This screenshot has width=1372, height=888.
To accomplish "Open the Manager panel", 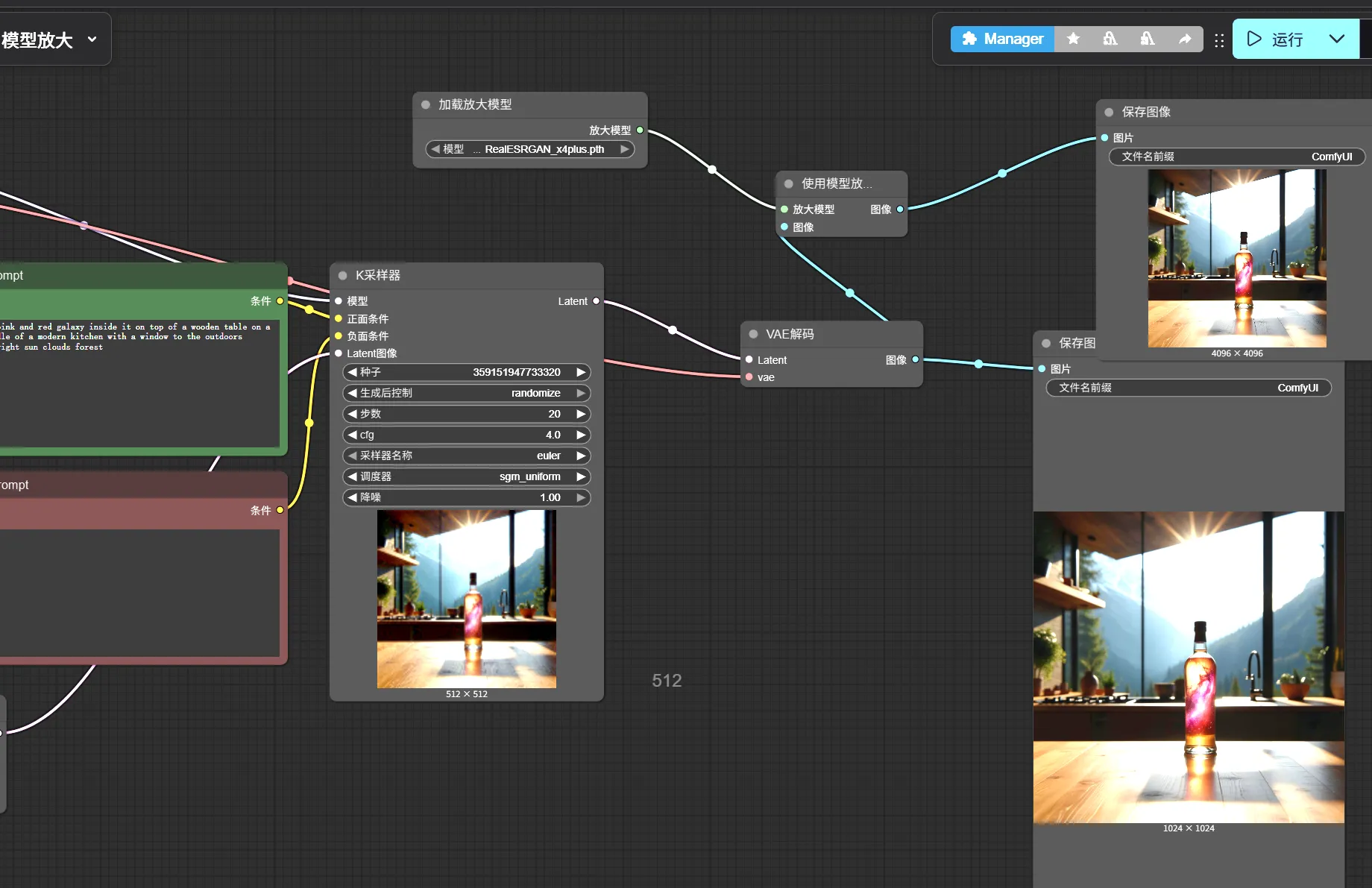I will pos(1002,39).
